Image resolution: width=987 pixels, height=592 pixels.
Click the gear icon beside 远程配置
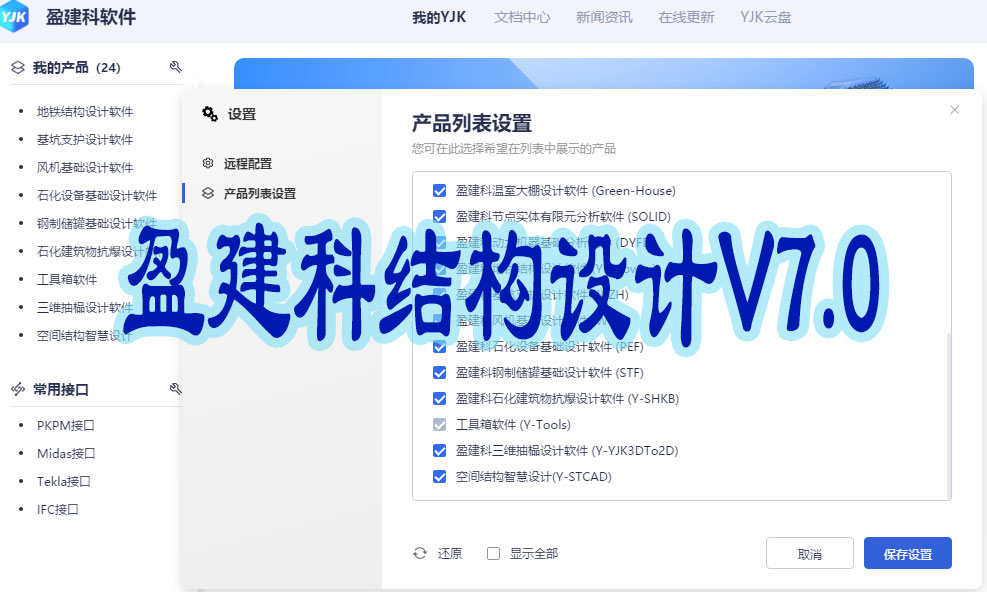point(208,163)
